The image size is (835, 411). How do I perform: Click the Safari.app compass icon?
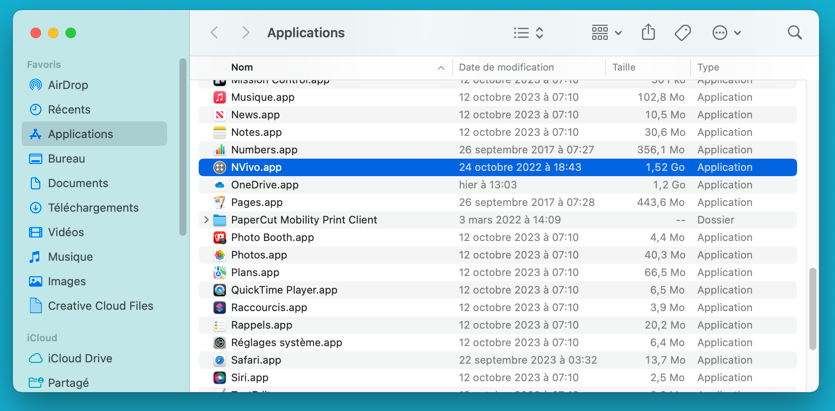(x=219, y=360)
